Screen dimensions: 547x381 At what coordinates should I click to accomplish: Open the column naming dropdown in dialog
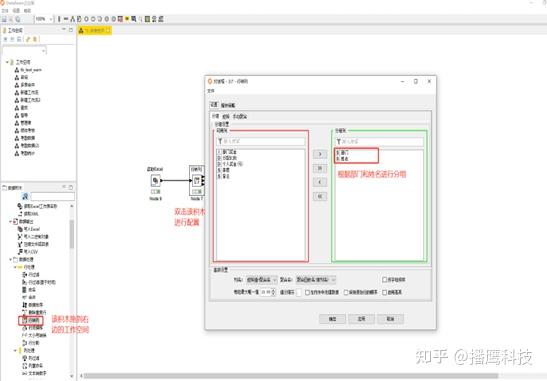(x=262, y=280)
